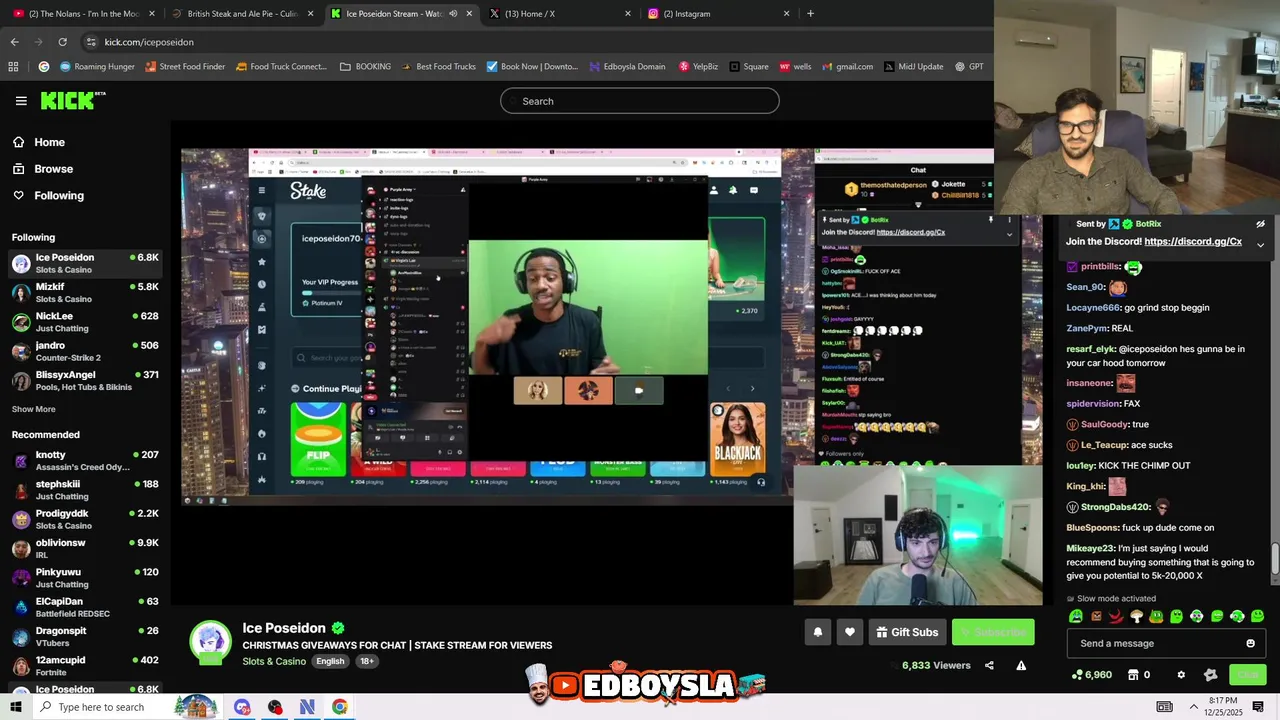1280x720 pixels.
Task: Click the chat scrollbar
Action: coord(1274,559)
